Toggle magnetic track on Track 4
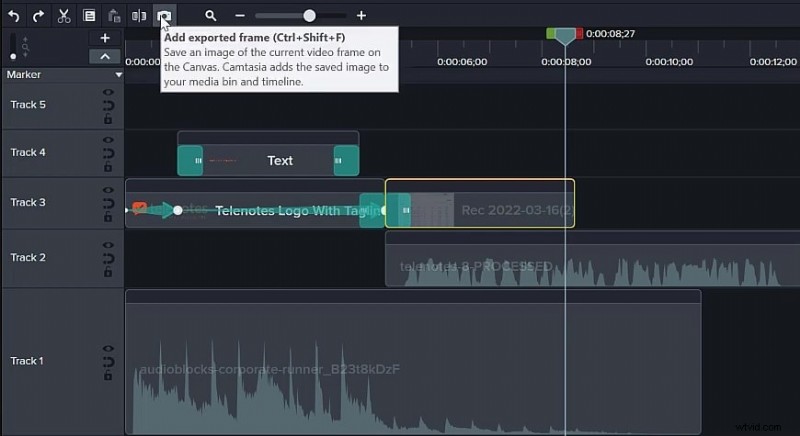800x436 pixels. point(108,153)
